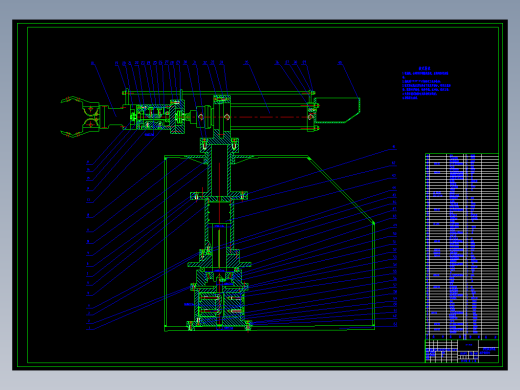This screenshot has width=520, height=390.
Task: Click the parts list table
Action: (462, 246)
